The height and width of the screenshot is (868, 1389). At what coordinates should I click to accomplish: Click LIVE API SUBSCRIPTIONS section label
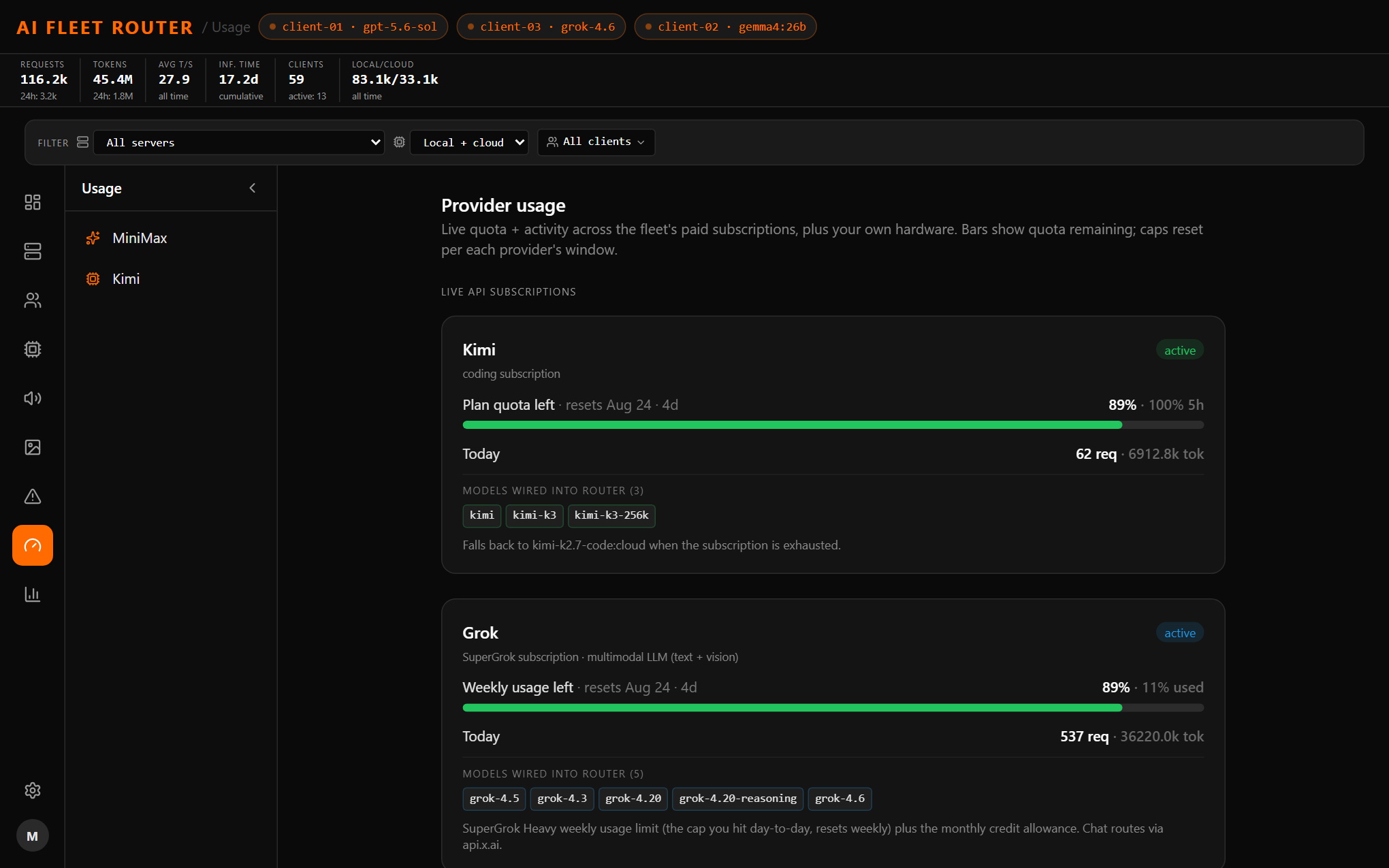point(509,292)
